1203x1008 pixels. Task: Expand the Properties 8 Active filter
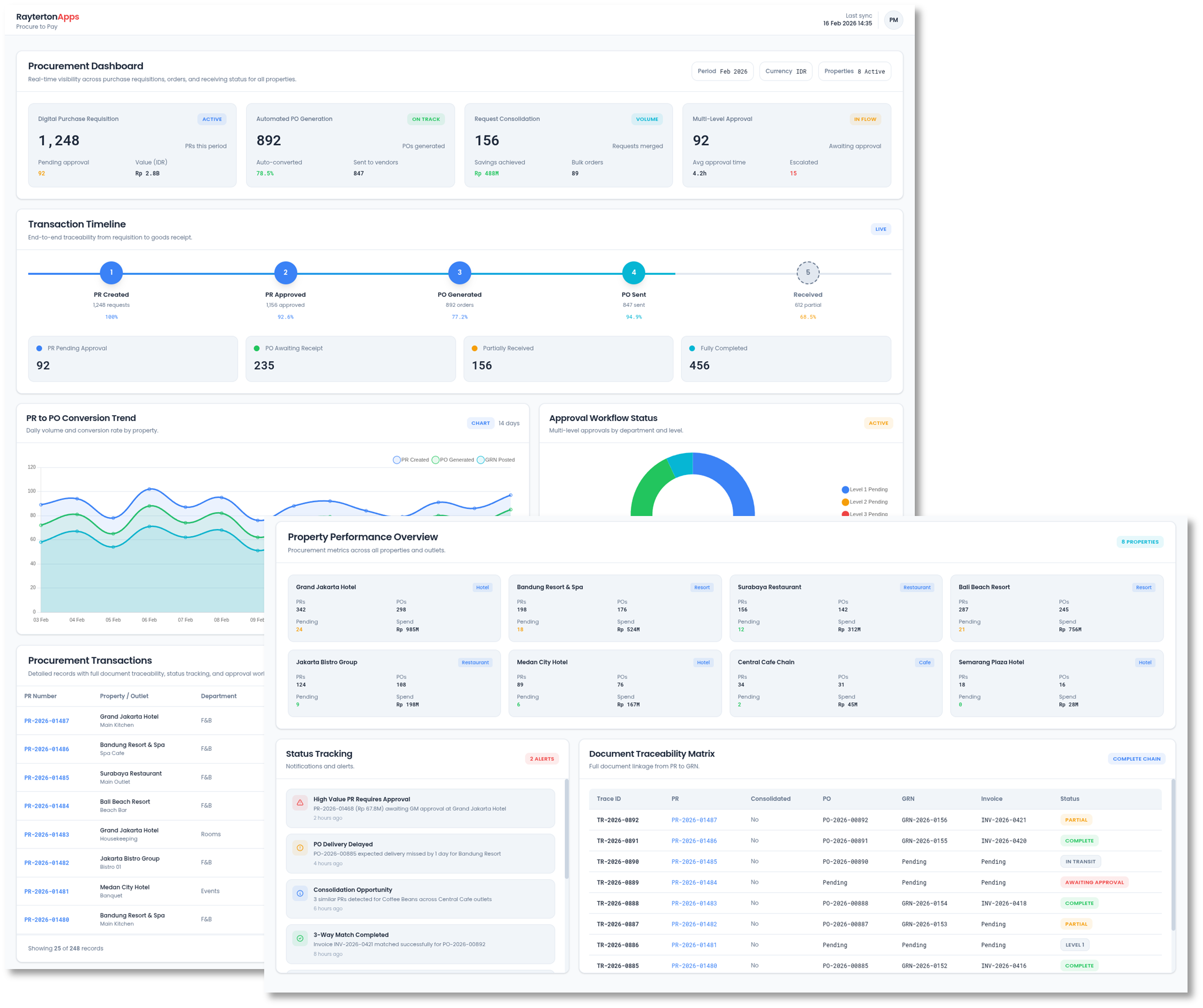coord(854,71)
